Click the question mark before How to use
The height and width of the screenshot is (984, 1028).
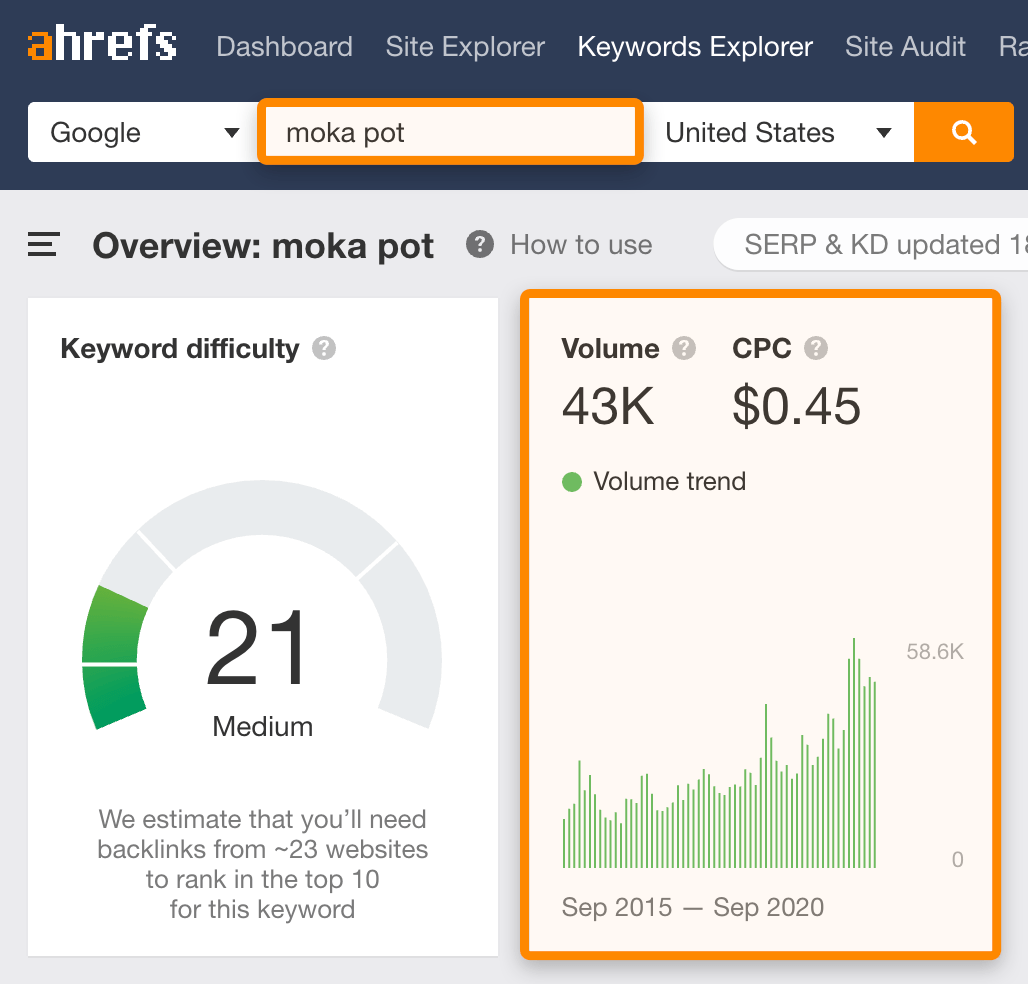(480, 244)
